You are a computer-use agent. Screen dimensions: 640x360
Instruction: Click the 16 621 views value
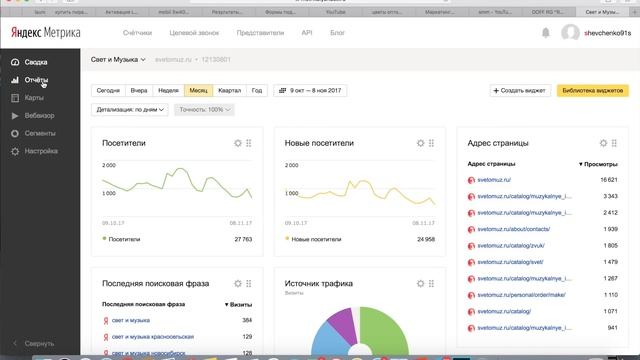(609, 180)
